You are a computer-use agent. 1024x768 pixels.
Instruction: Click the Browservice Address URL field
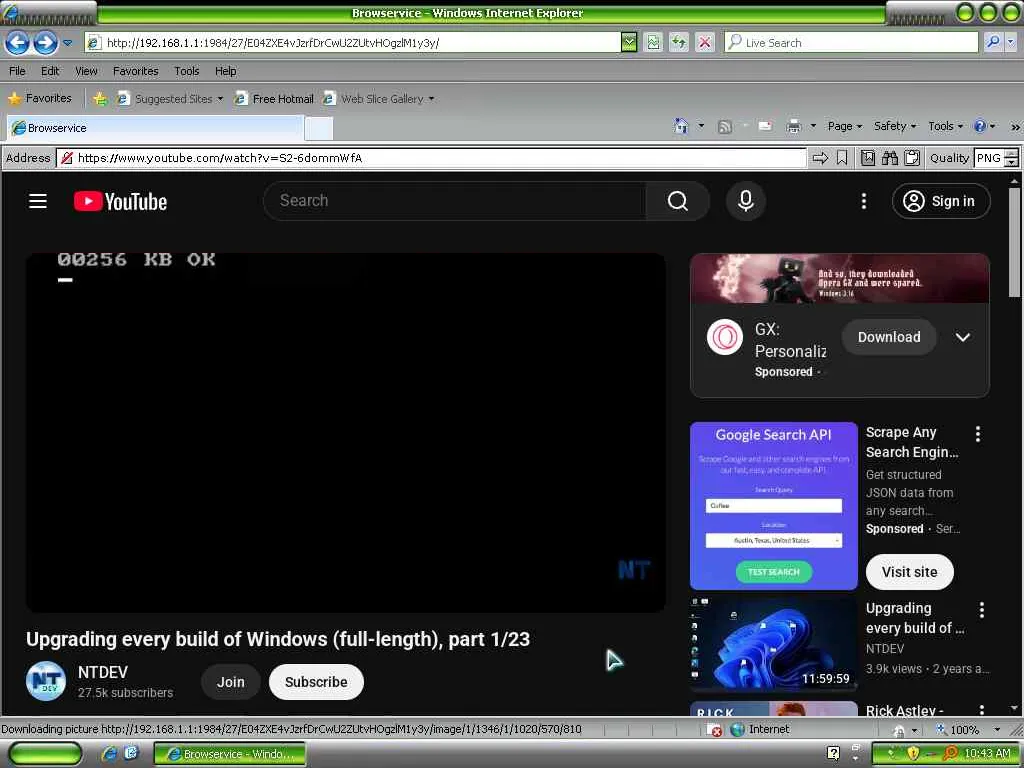tap(431, 158)
